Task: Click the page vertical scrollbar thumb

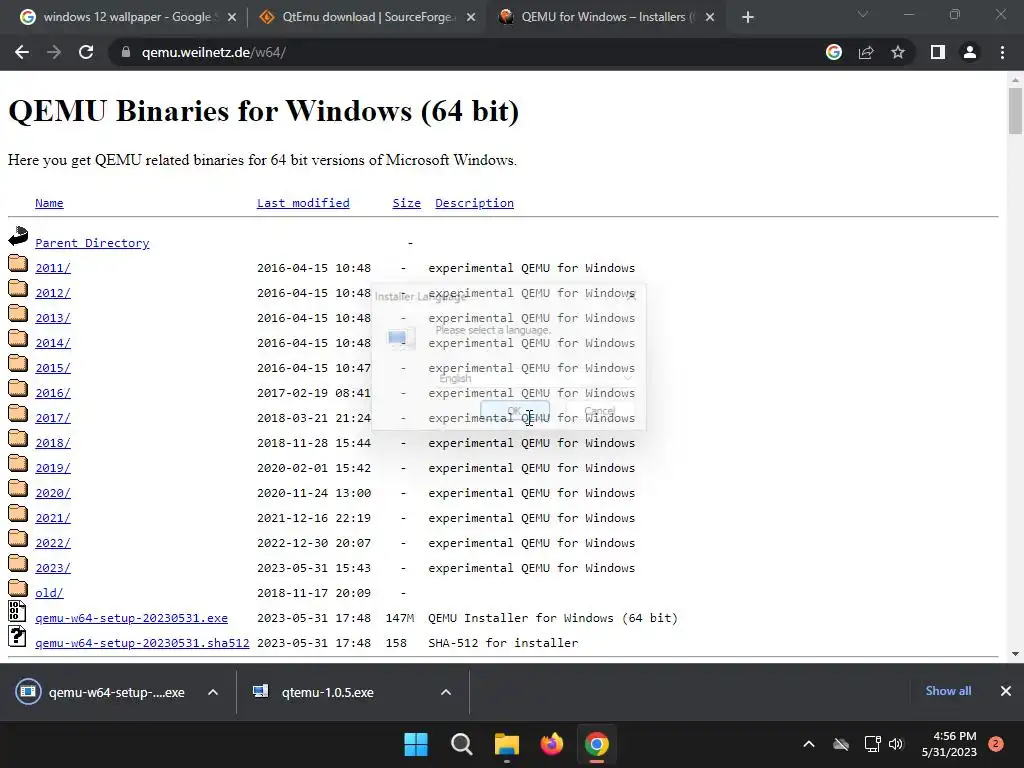Action: pos(1015,110)
